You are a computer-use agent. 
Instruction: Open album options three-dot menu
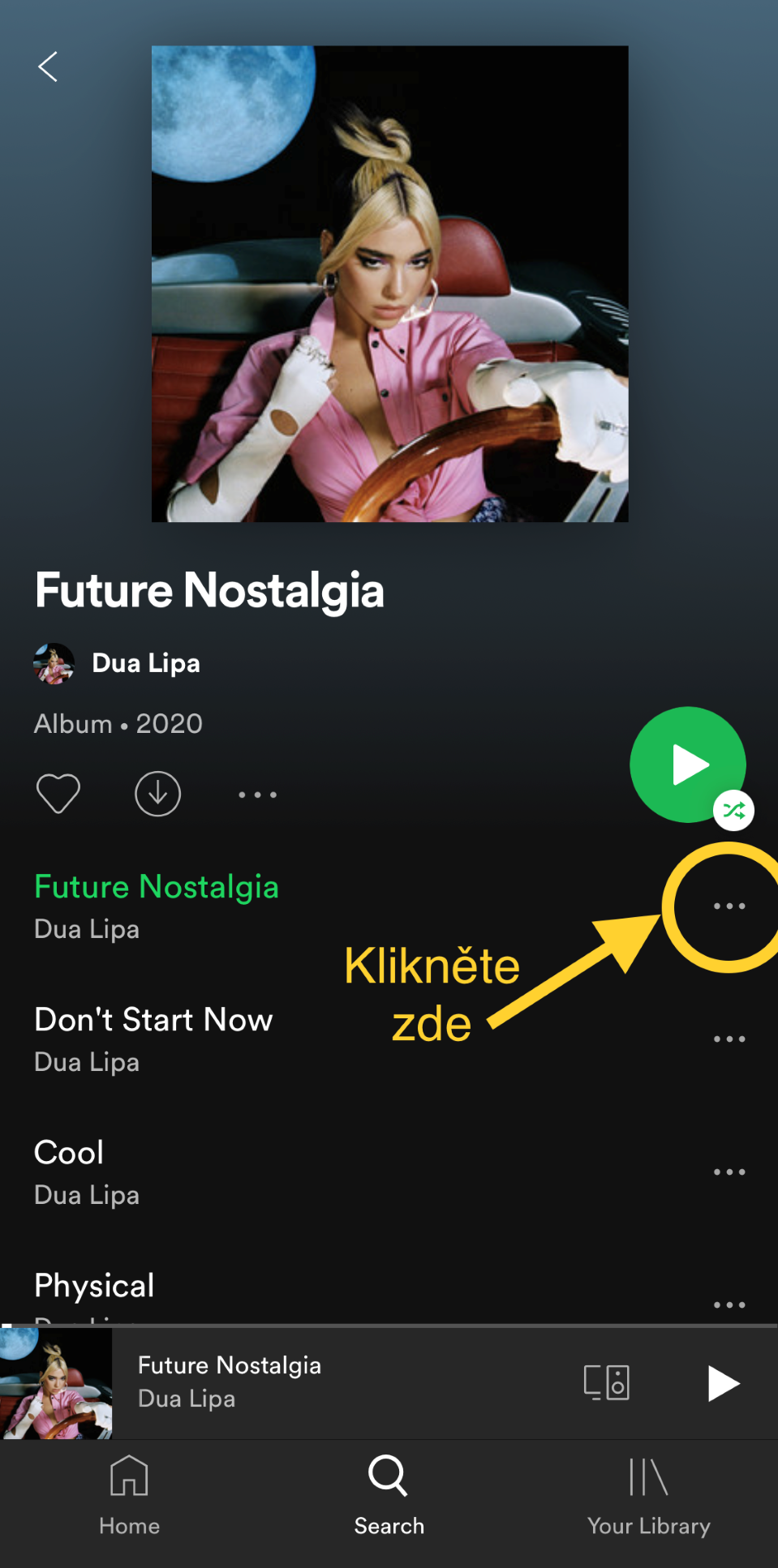tap(257, 795)
